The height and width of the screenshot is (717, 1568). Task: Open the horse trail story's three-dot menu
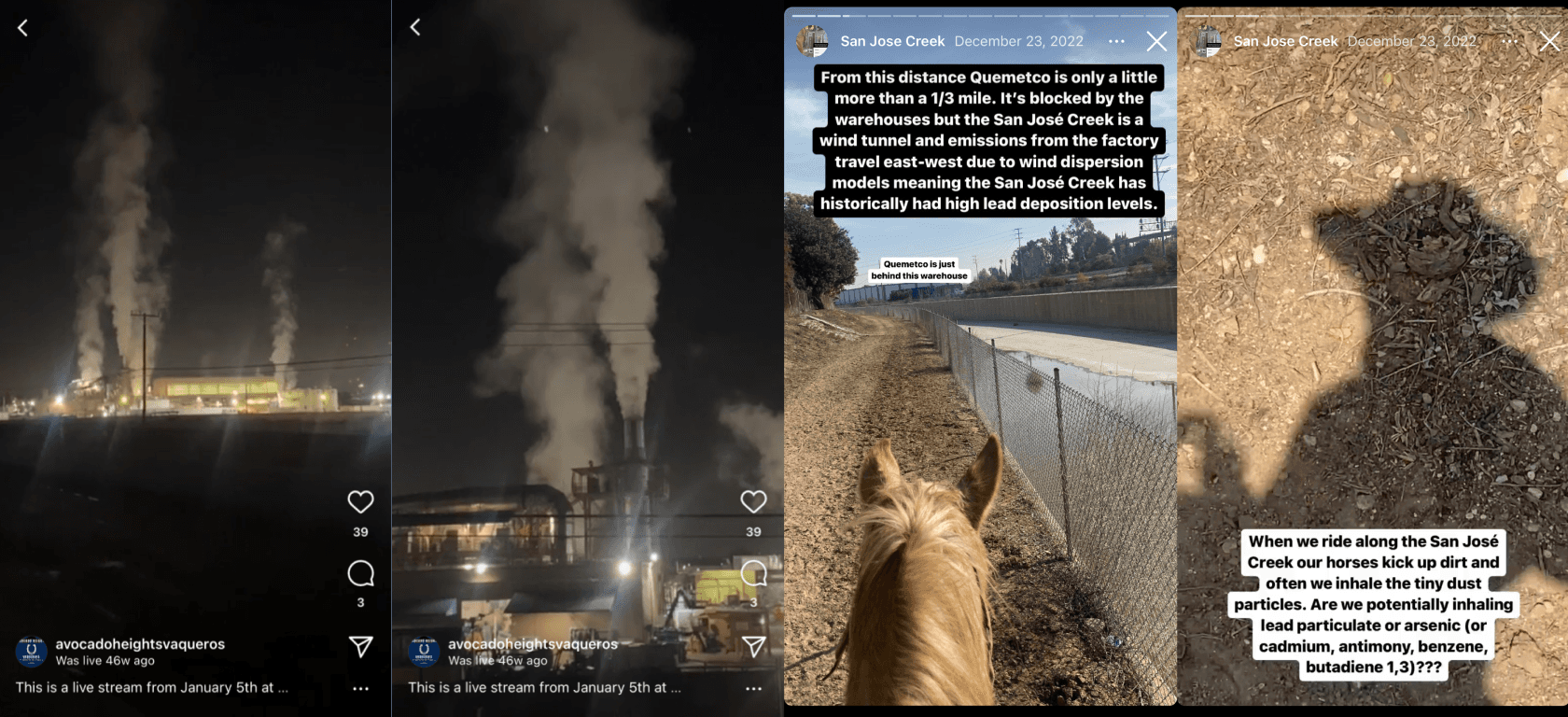coord(1116,41)
